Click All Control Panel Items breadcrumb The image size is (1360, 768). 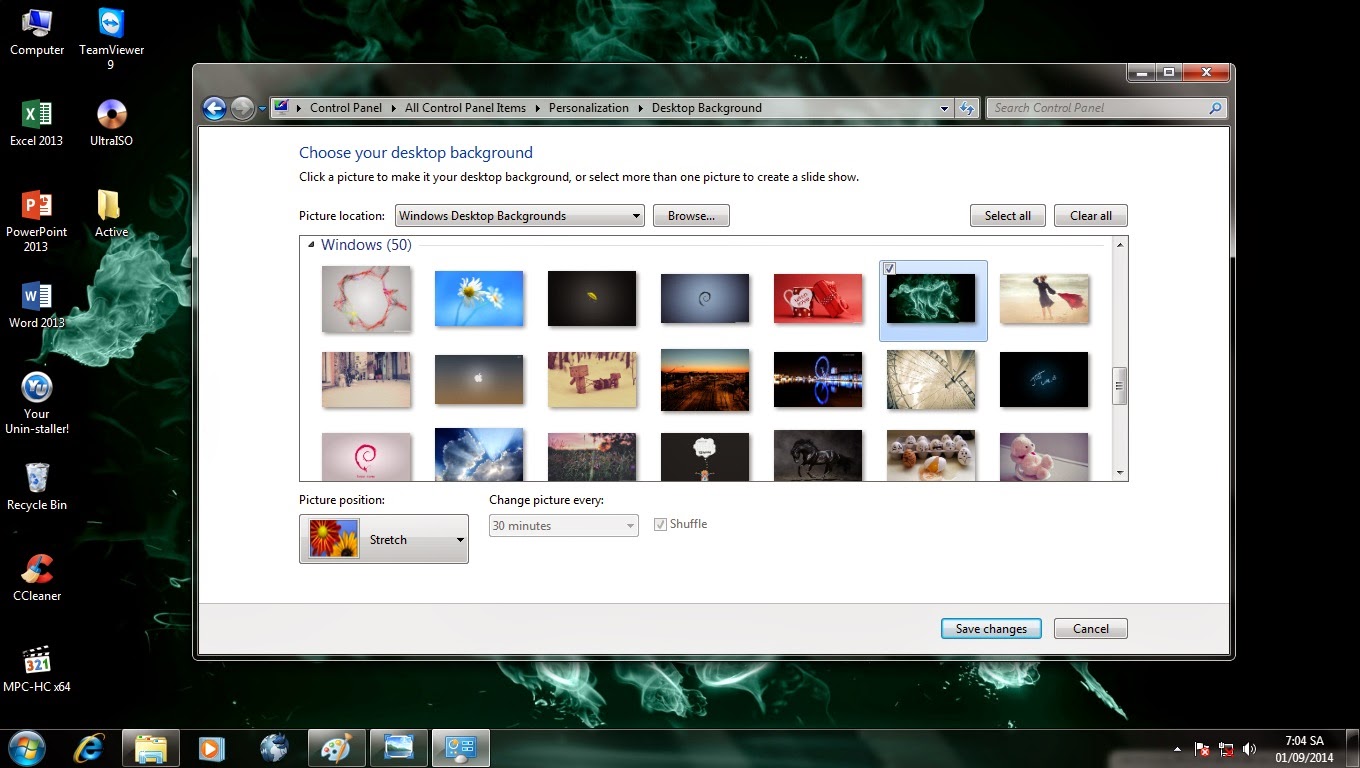tap(465, 108)
